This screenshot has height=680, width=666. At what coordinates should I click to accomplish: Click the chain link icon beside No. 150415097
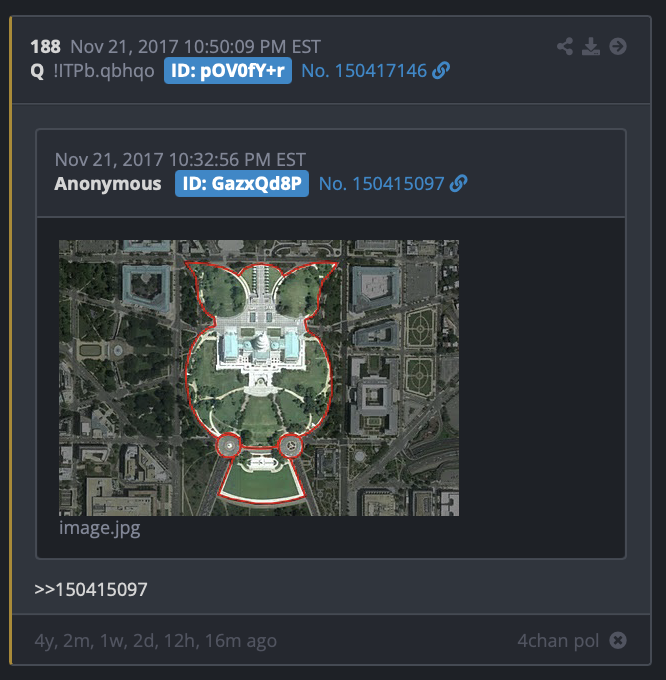click(459, 183)
